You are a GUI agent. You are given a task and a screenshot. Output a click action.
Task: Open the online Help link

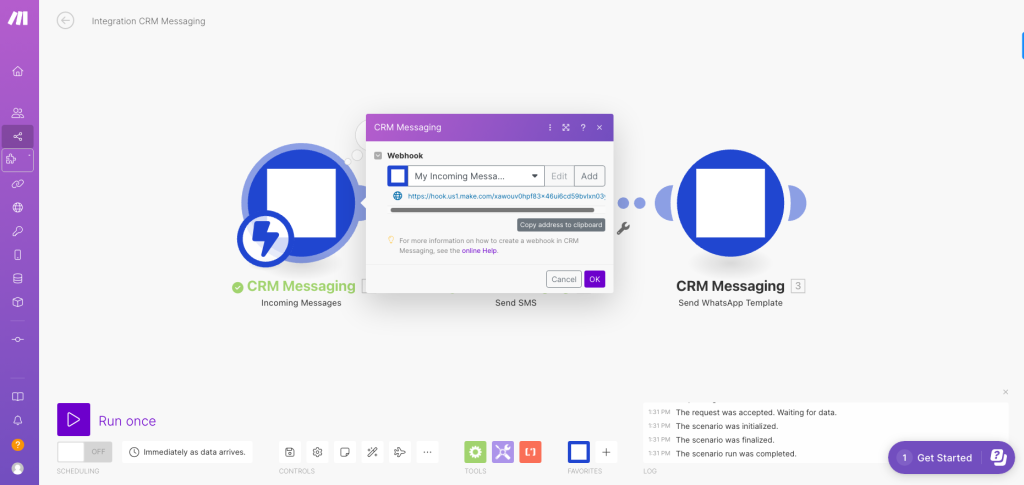point(479,251)
